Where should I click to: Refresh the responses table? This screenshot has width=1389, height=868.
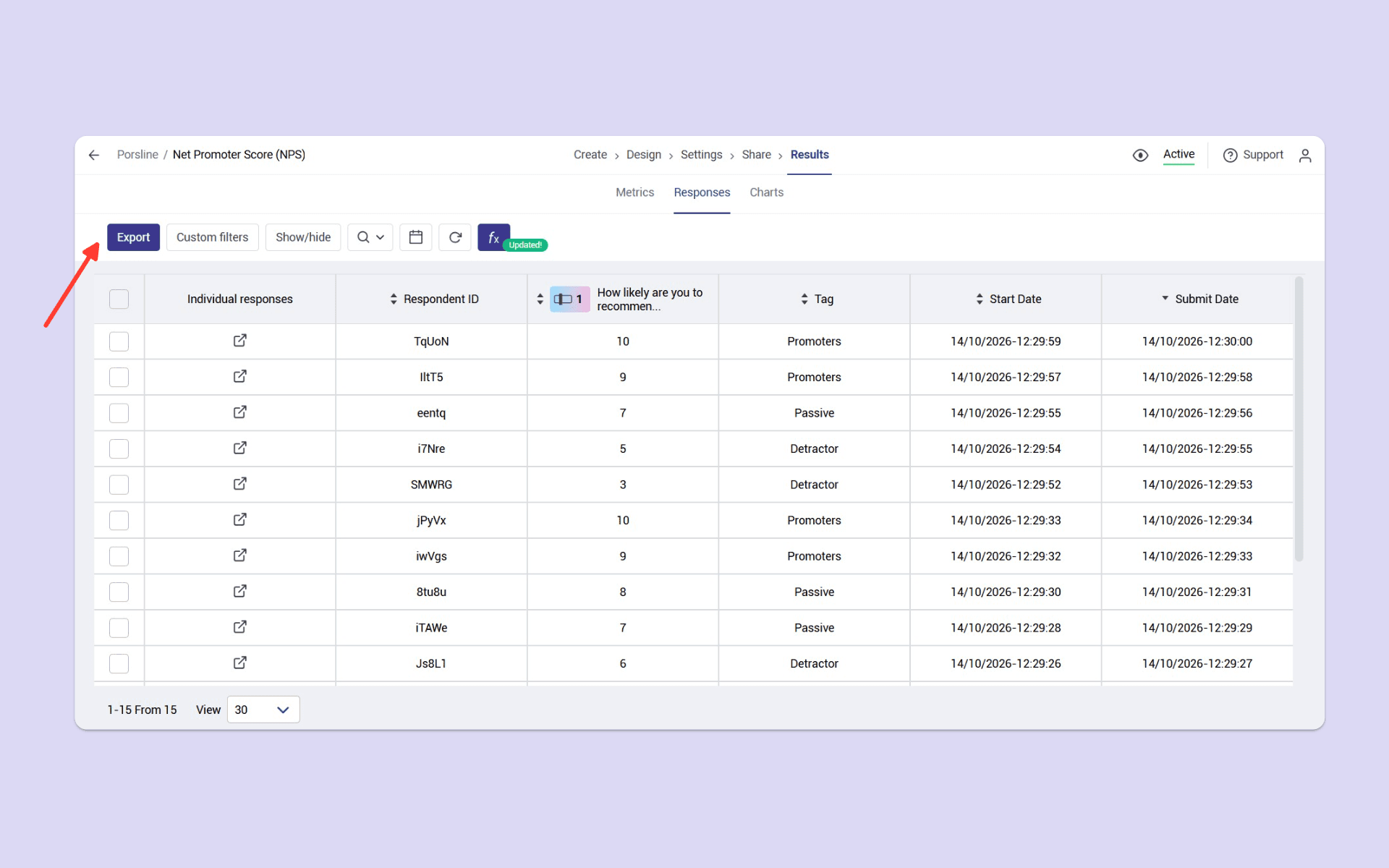[455, 237]
